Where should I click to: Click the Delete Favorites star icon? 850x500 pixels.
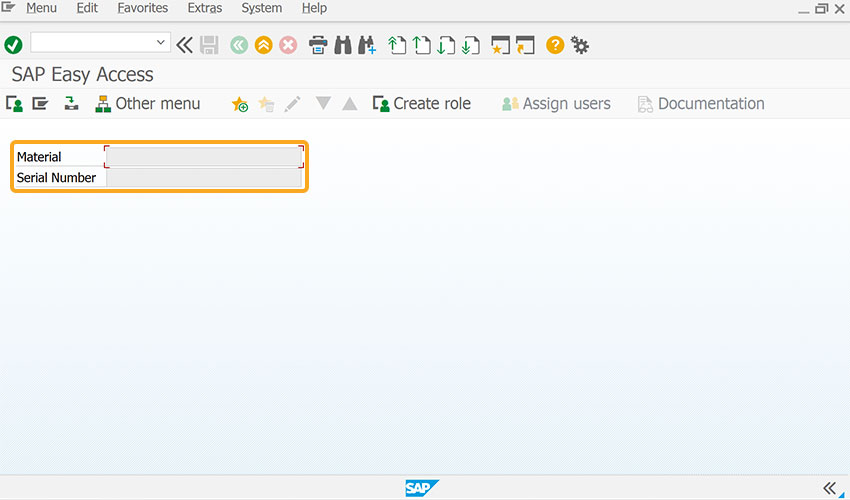tap(266, 104)
